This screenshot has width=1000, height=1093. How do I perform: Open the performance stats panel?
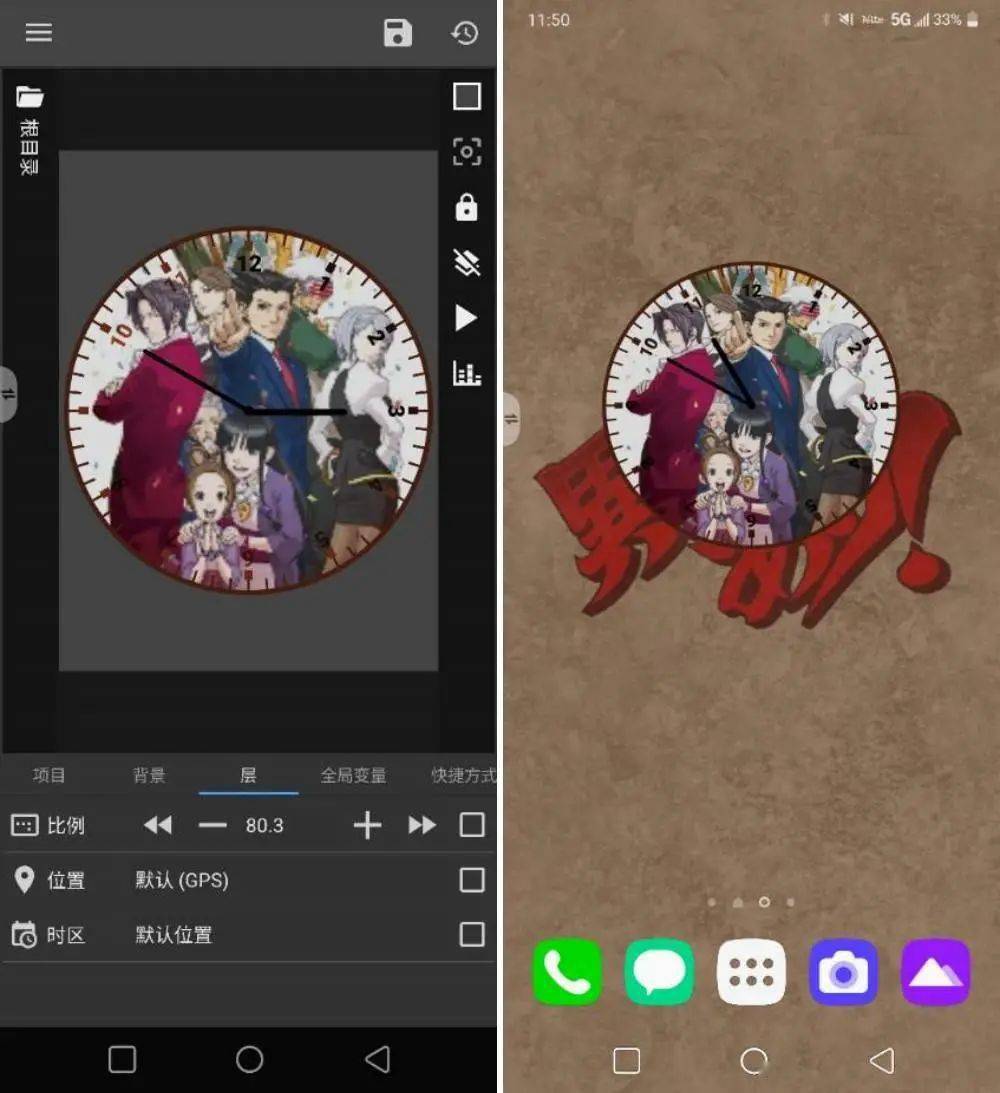466,372
